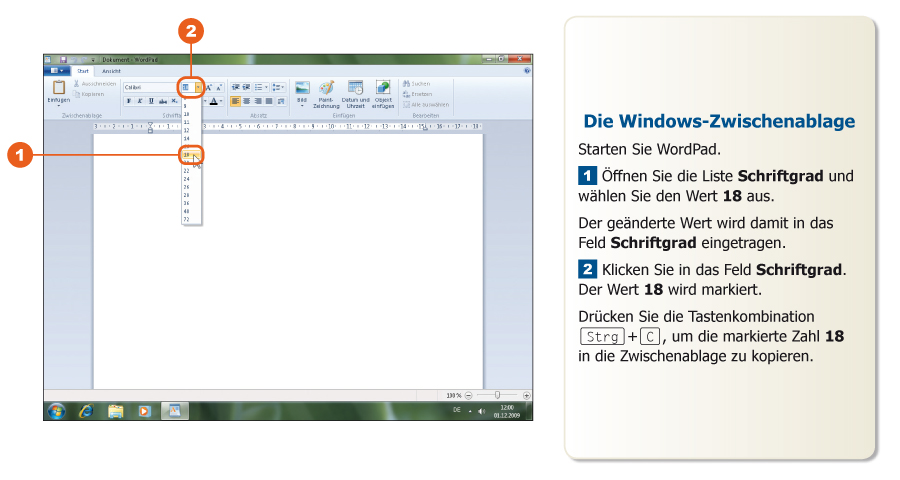Screen dimensions: 900x480
Task: Click the Windows Start orb
Action: 57,411
